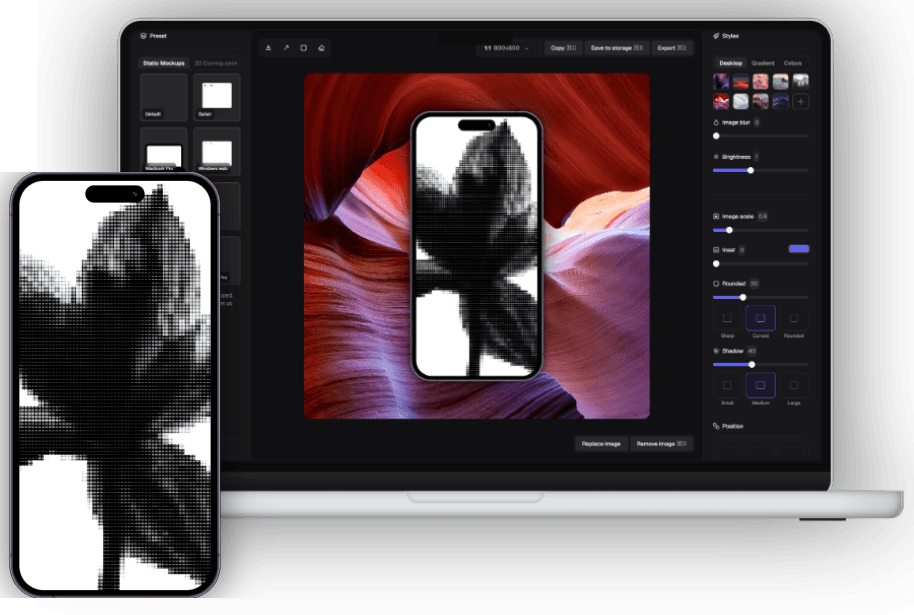This screenshot has height=615, width=914.
Task: Pick the red canyon background thumbnail
Action: [721, 101]
